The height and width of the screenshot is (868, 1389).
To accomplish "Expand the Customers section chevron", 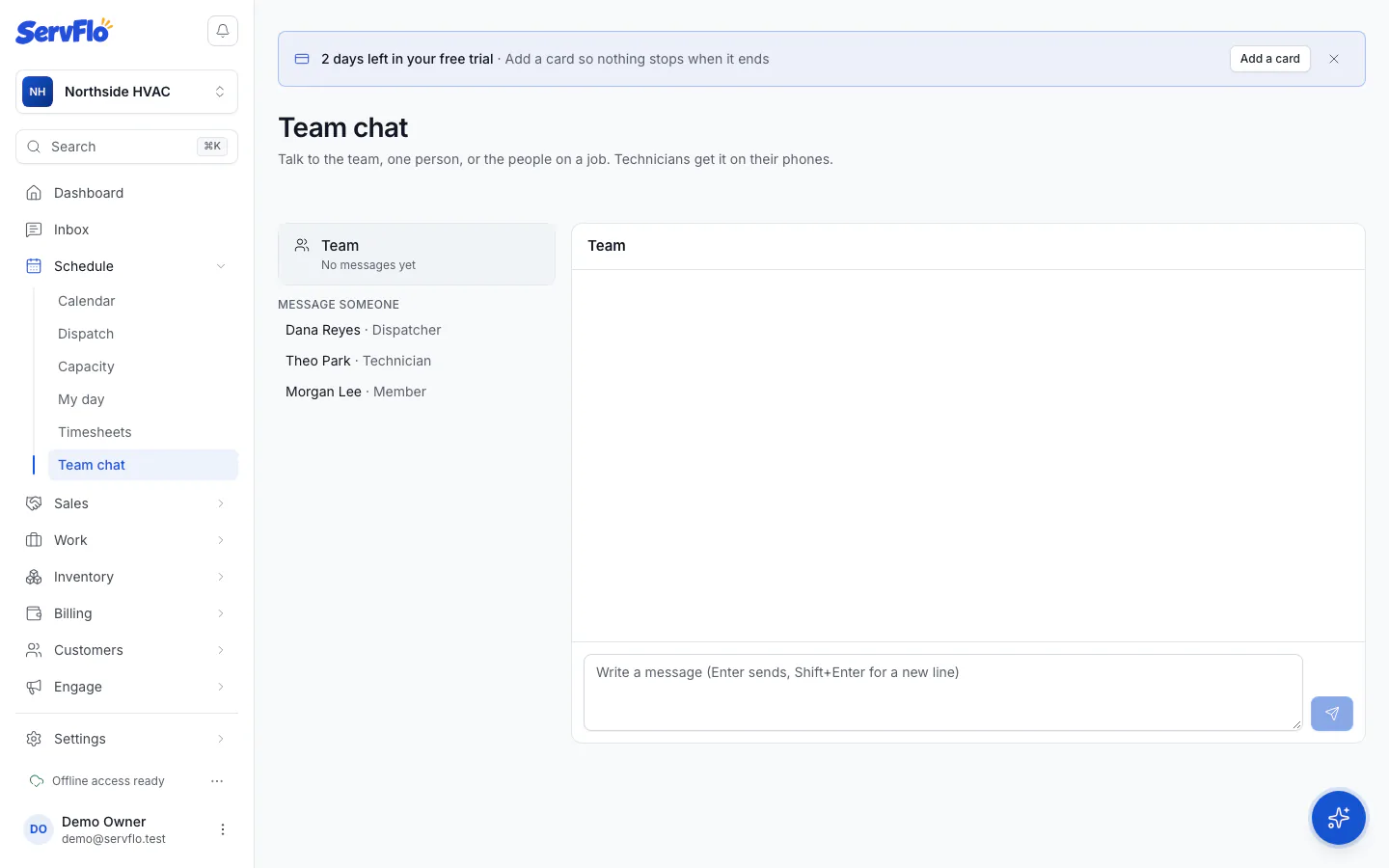I will (x=221, y=650).
